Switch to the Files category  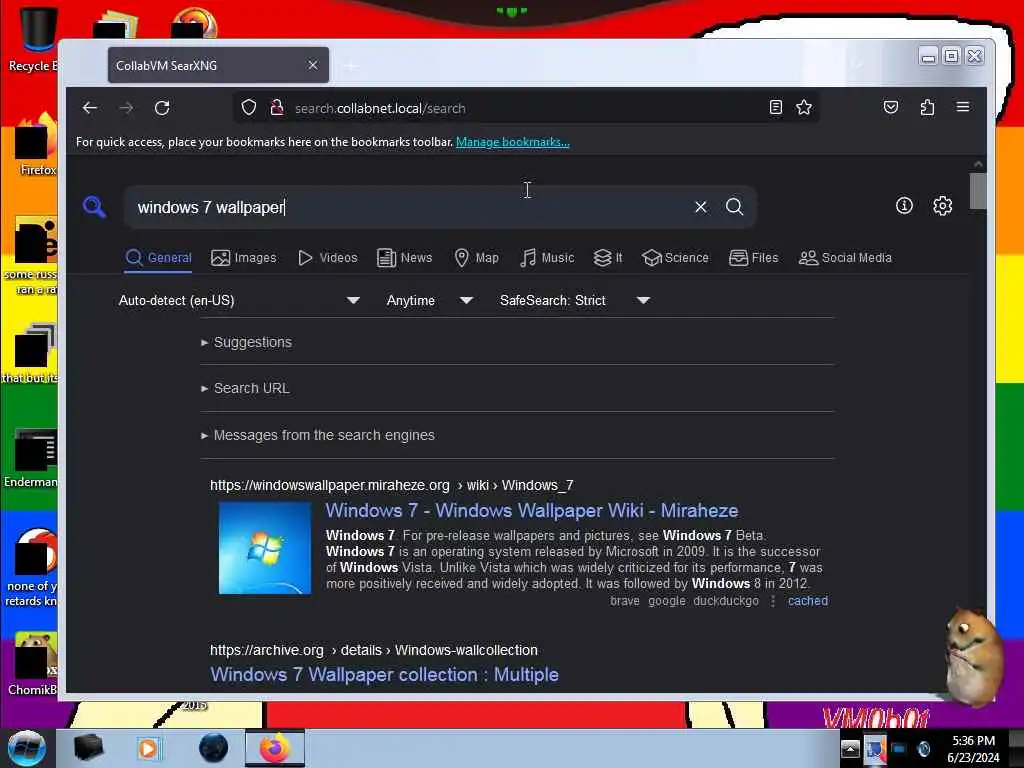754,258
